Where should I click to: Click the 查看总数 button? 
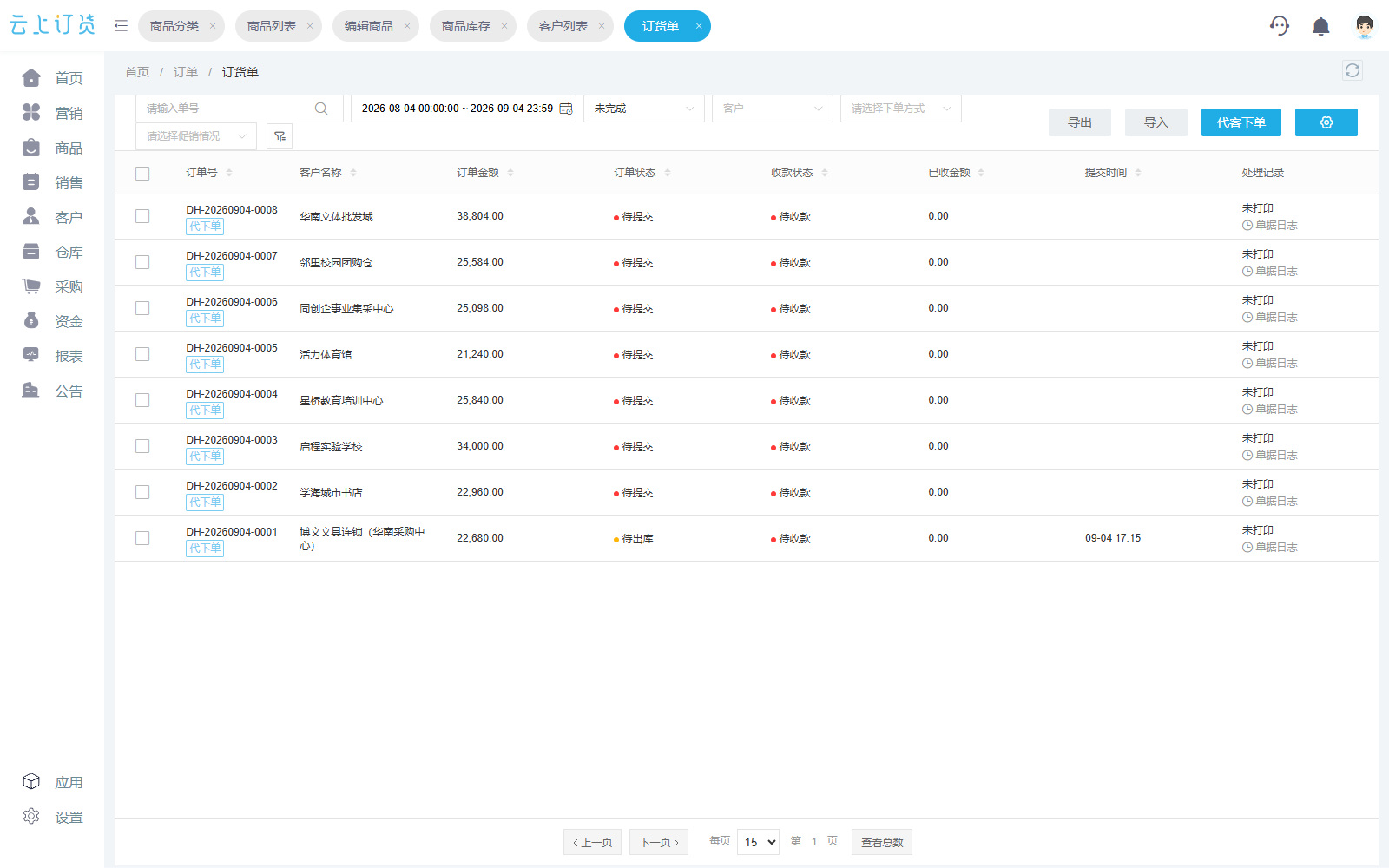click(x=882, y=842)
